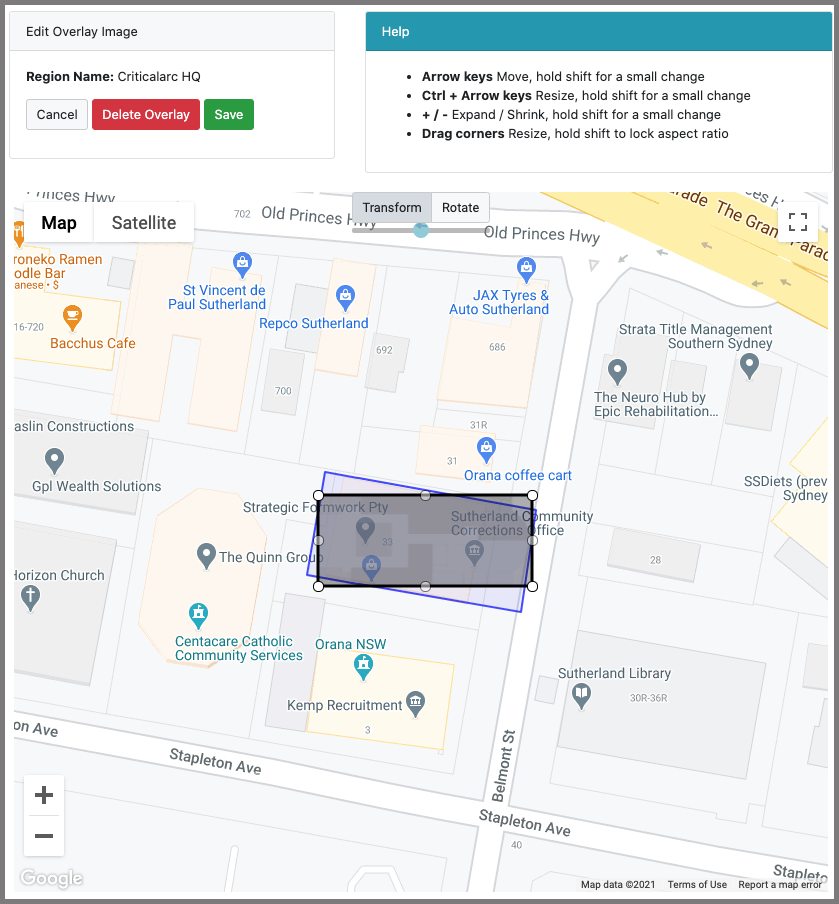Click the overlay top-left corner handle
This screenshot has height=904, width=839.
click(x=318, y=495)
